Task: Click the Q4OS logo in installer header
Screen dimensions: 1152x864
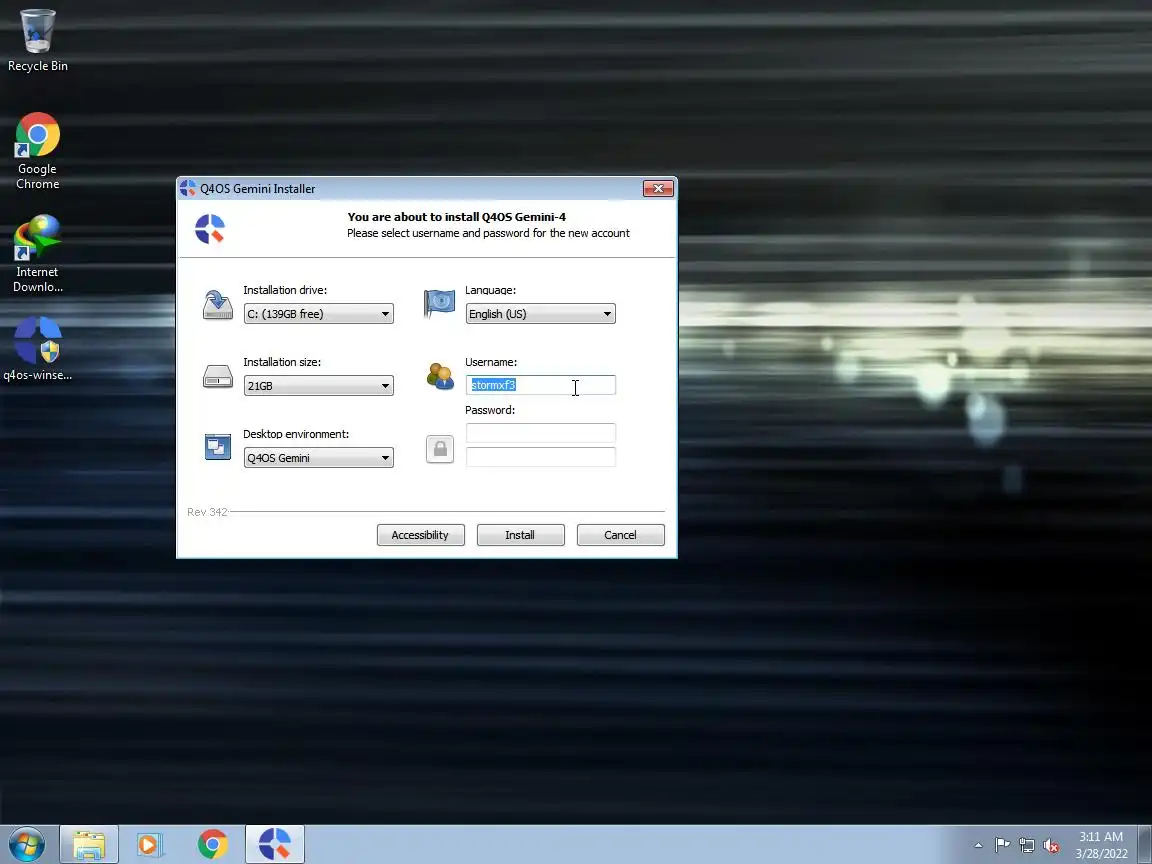Action: (209, 228)
